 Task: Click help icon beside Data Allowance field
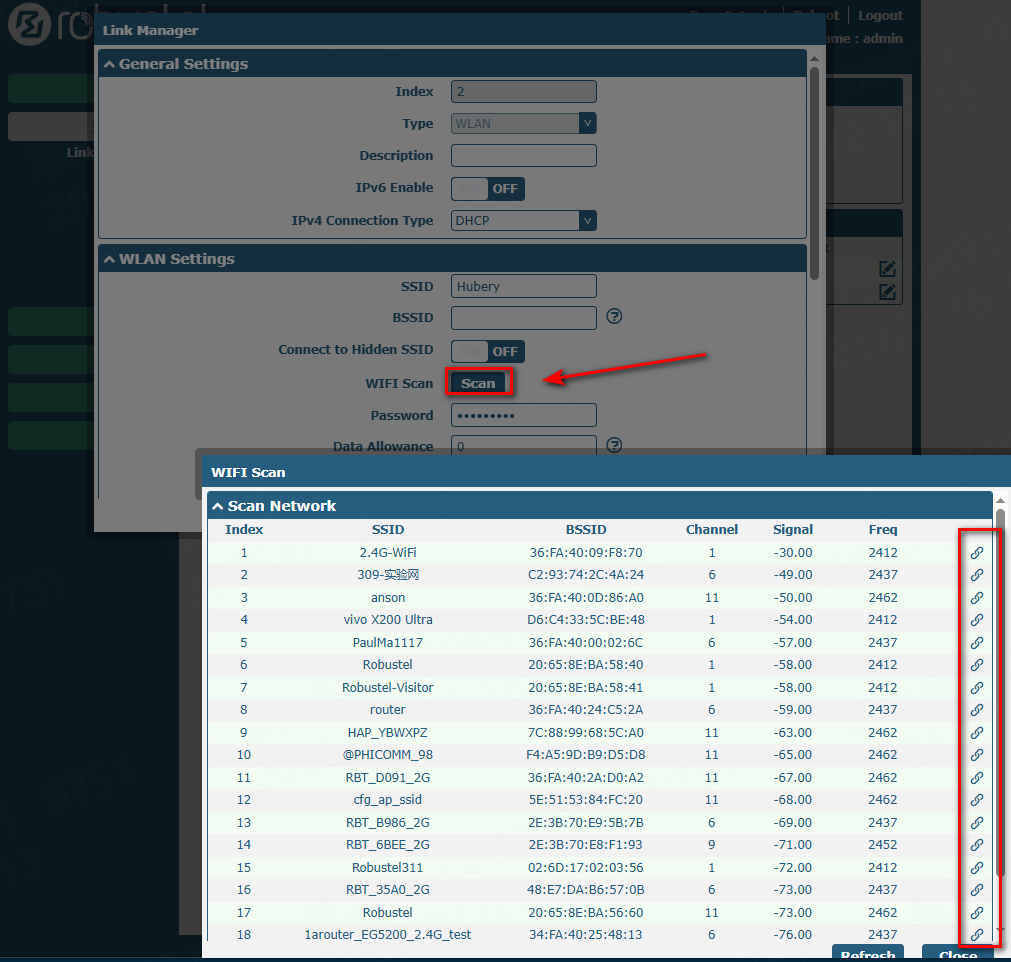tap(615, 445)
